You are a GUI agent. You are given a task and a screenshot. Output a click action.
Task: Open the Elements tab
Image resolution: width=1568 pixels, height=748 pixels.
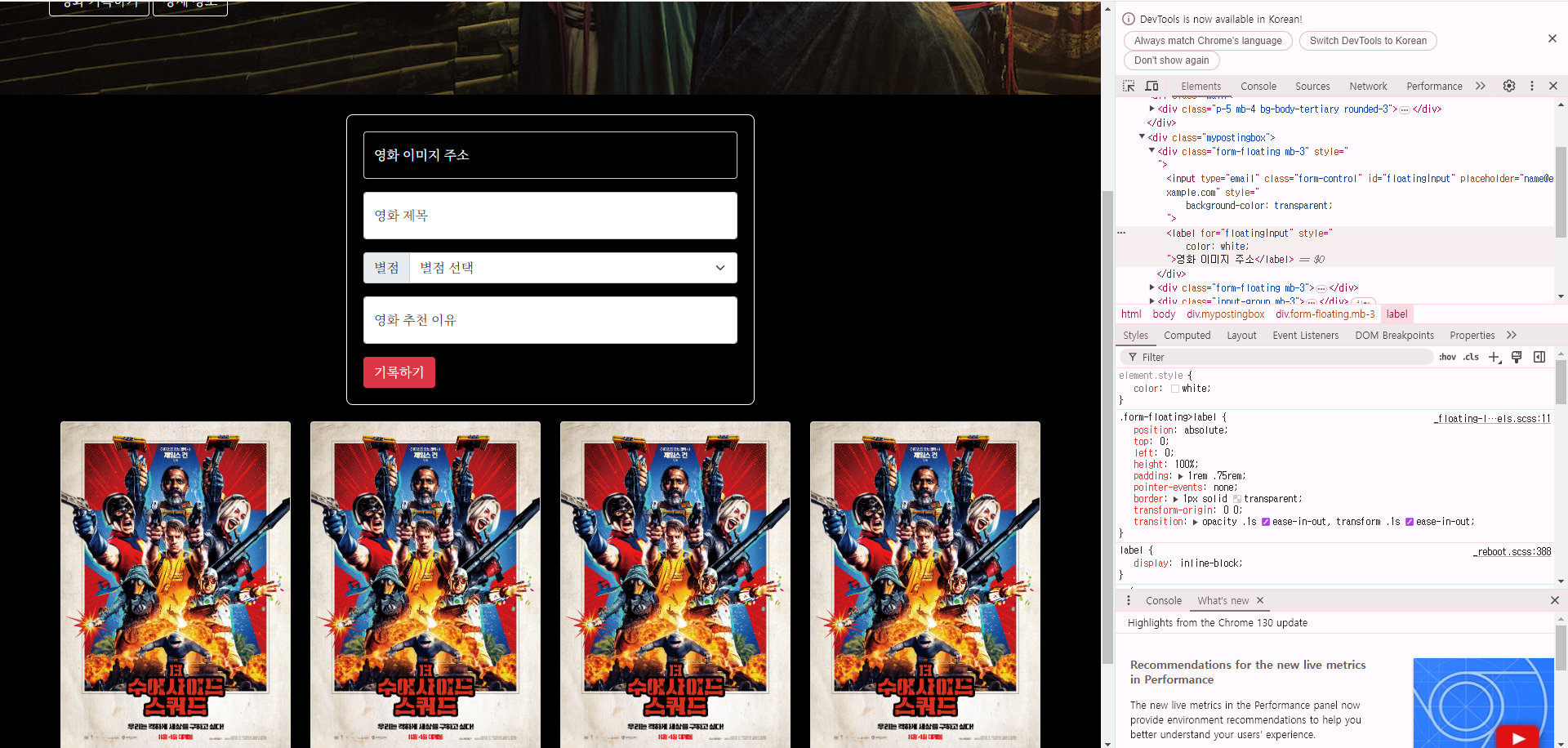1200,86
